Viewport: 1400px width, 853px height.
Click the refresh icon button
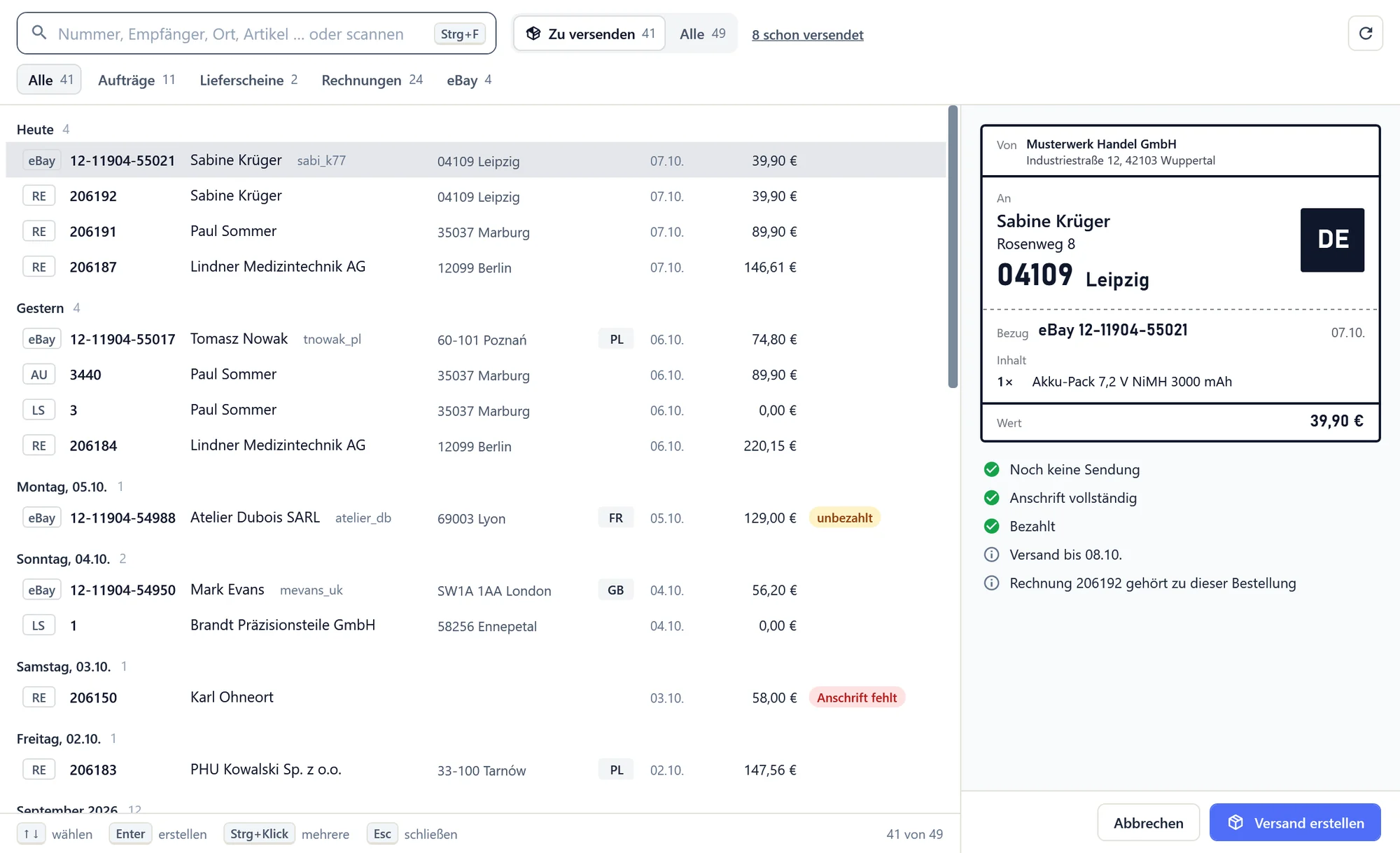[x=1365, y=34]
